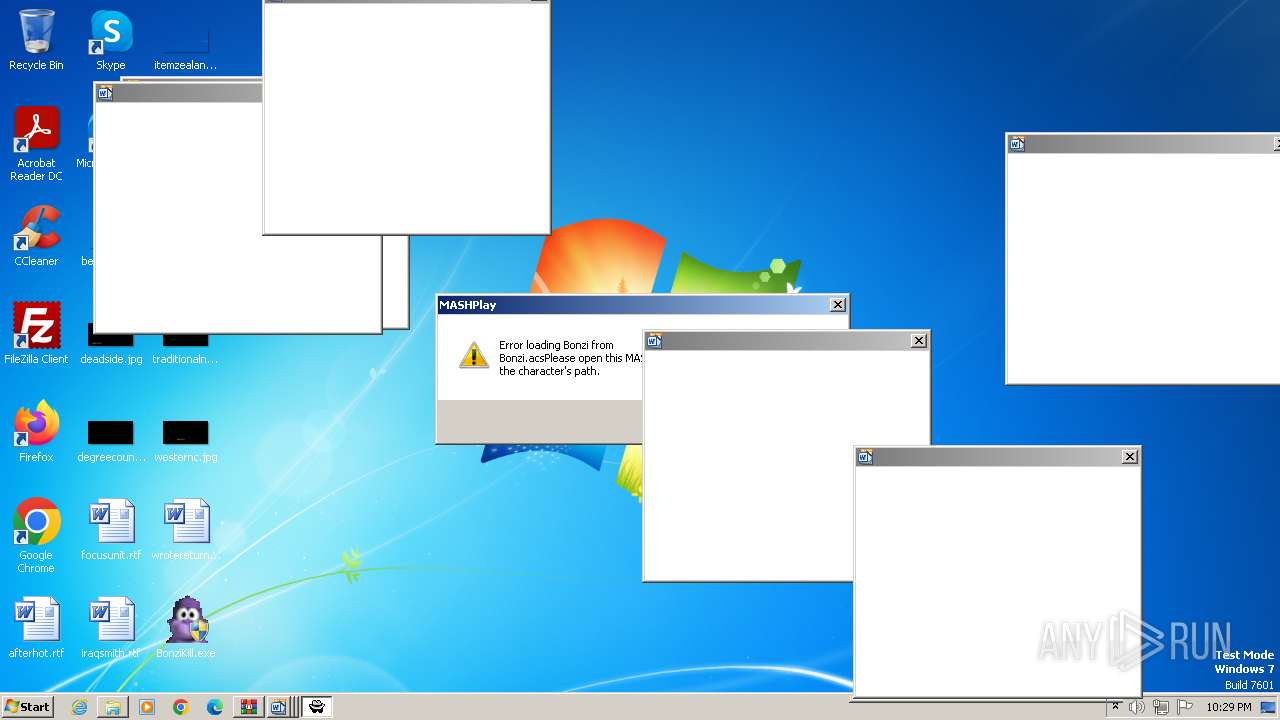Select iraqsmith.rtf document icon
The image size is (1280, 720).
tap(111, 628)
